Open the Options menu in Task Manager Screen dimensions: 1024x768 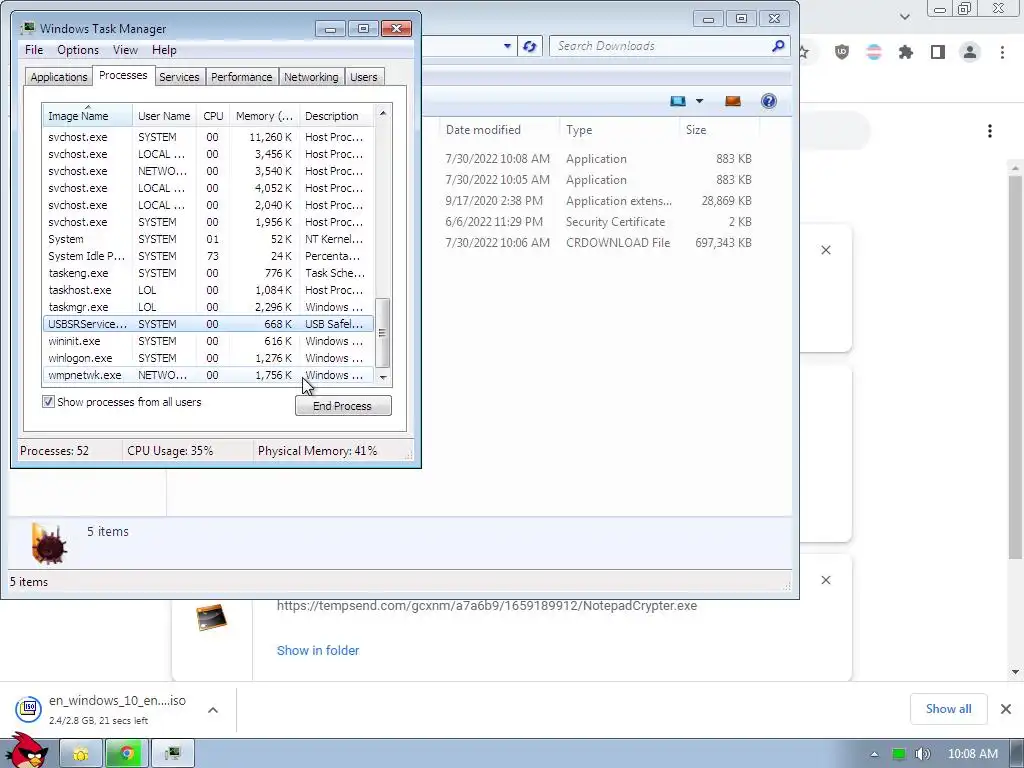[78, 50]
